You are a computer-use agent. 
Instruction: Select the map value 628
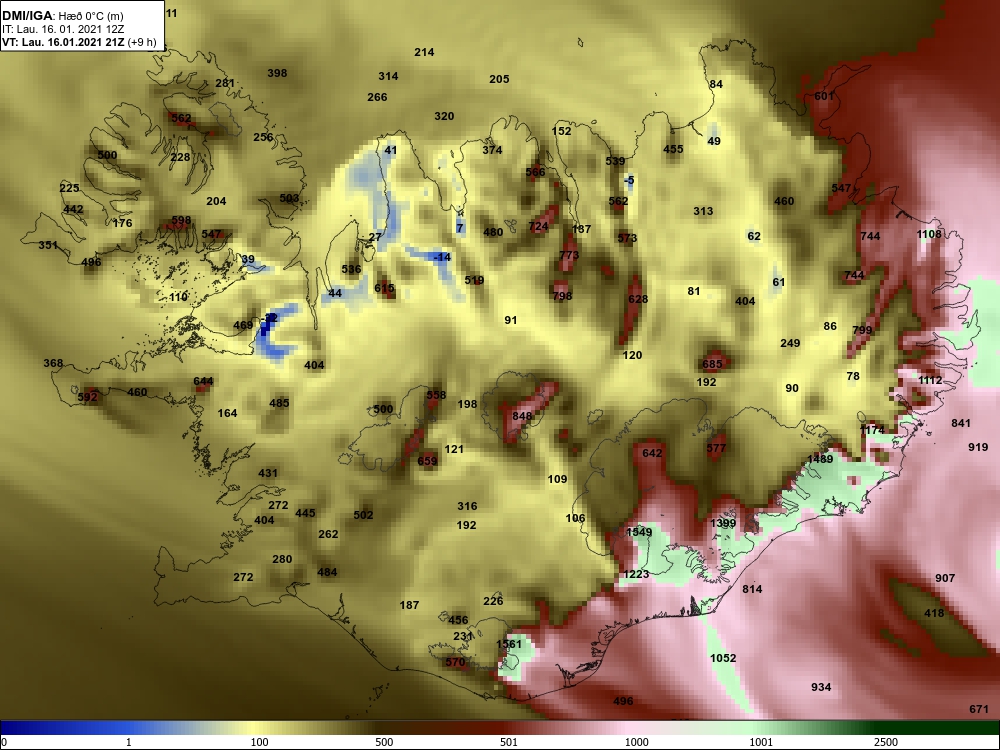[638, 299]
